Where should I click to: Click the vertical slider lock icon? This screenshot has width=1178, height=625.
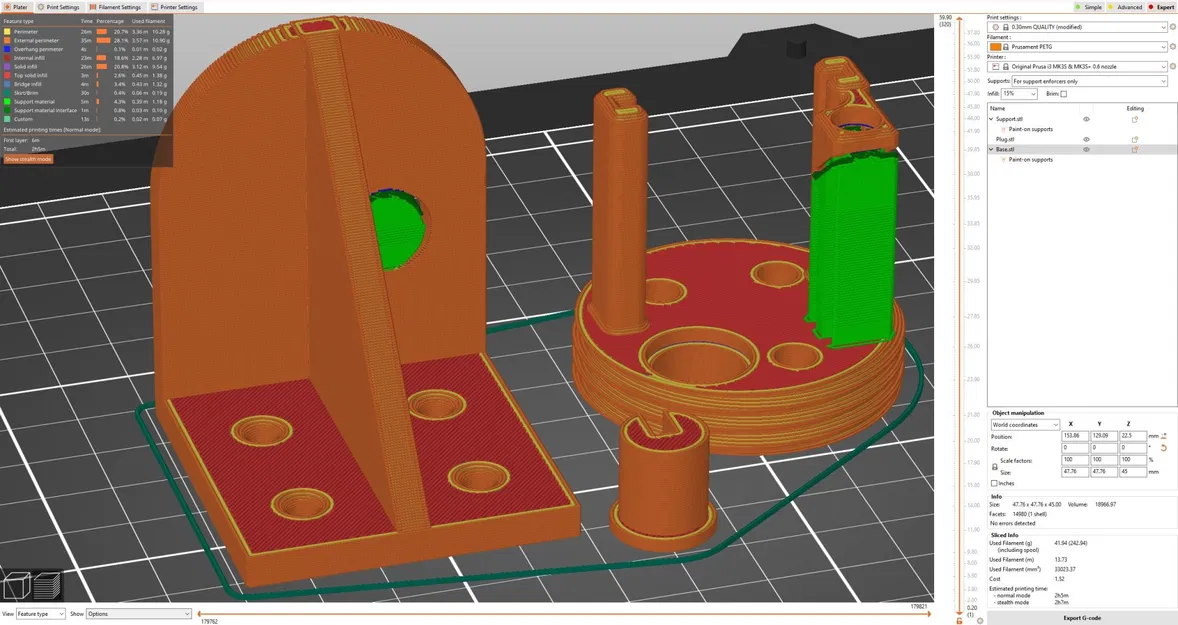(x=959, y=620)
